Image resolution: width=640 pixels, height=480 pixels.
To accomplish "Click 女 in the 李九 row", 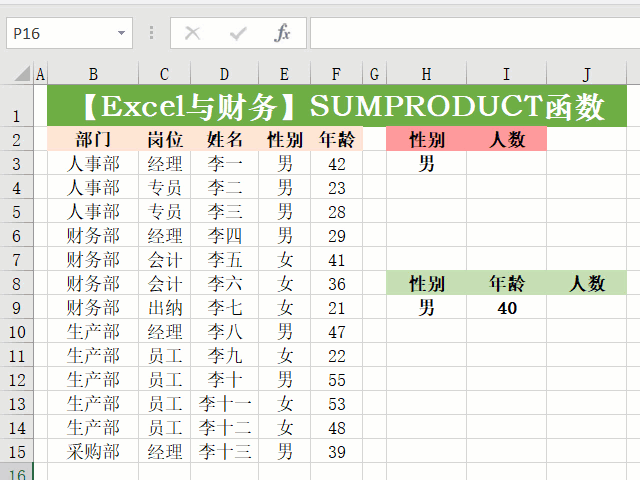I will tap(284, 355).
